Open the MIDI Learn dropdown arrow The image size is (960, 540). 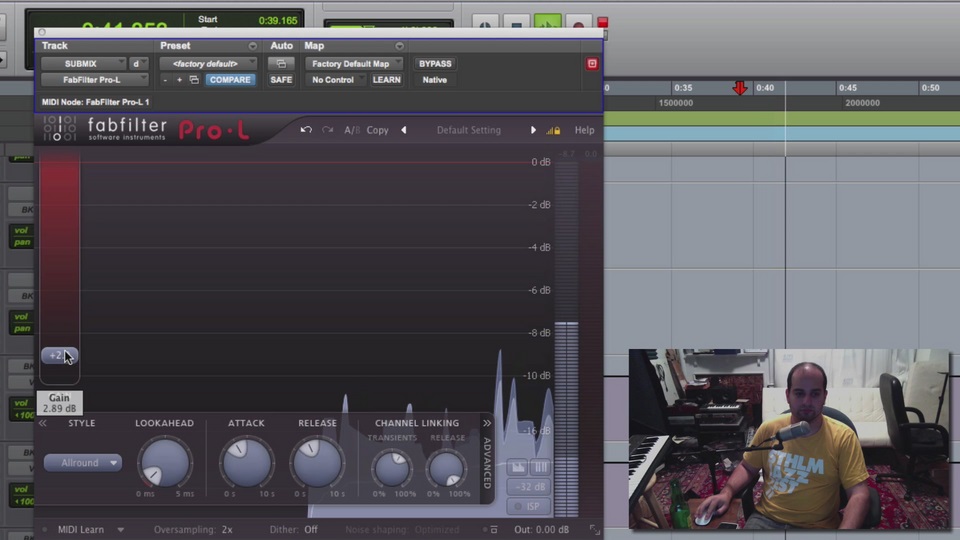121,530
